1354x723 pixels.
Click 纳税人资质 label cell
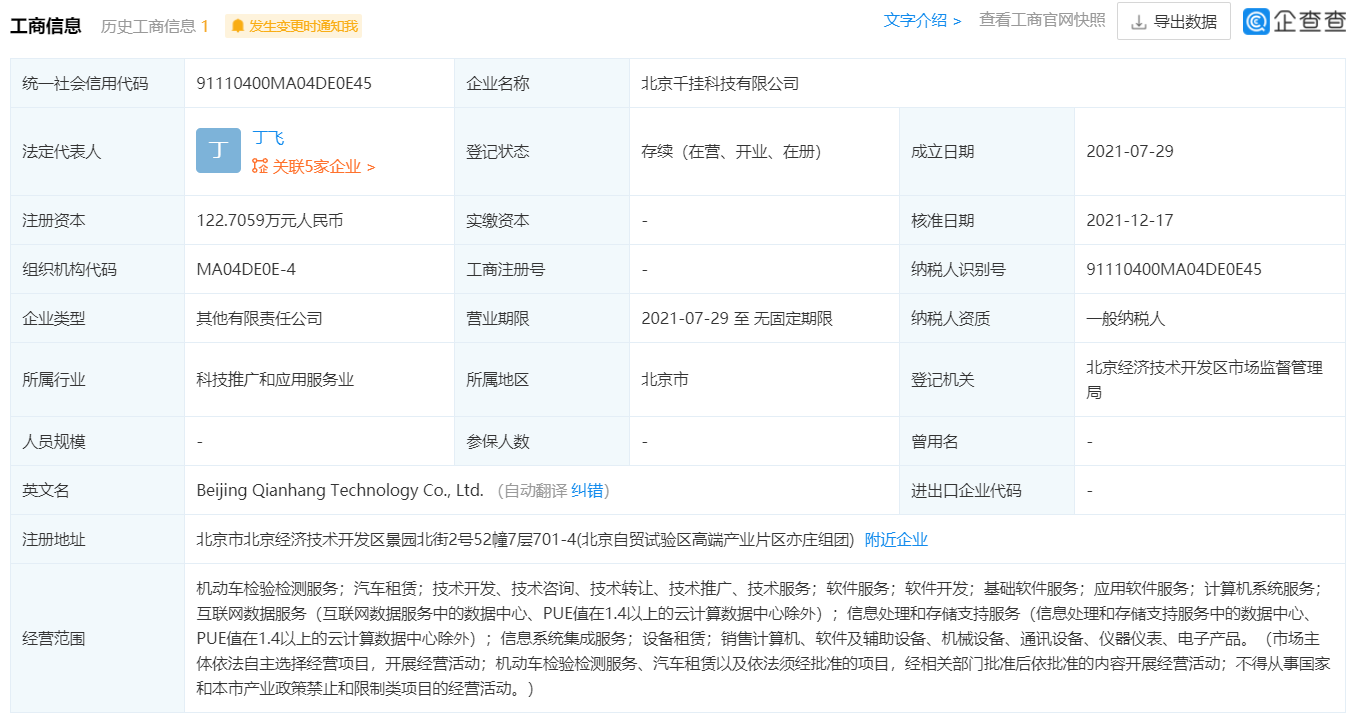pos(987,319)
